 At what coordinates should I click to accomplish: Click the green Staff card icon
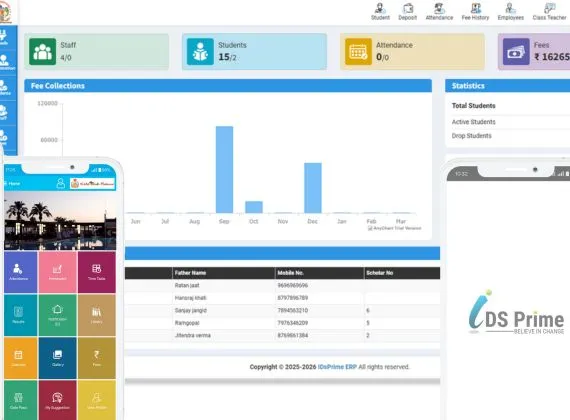coord(43,52)
